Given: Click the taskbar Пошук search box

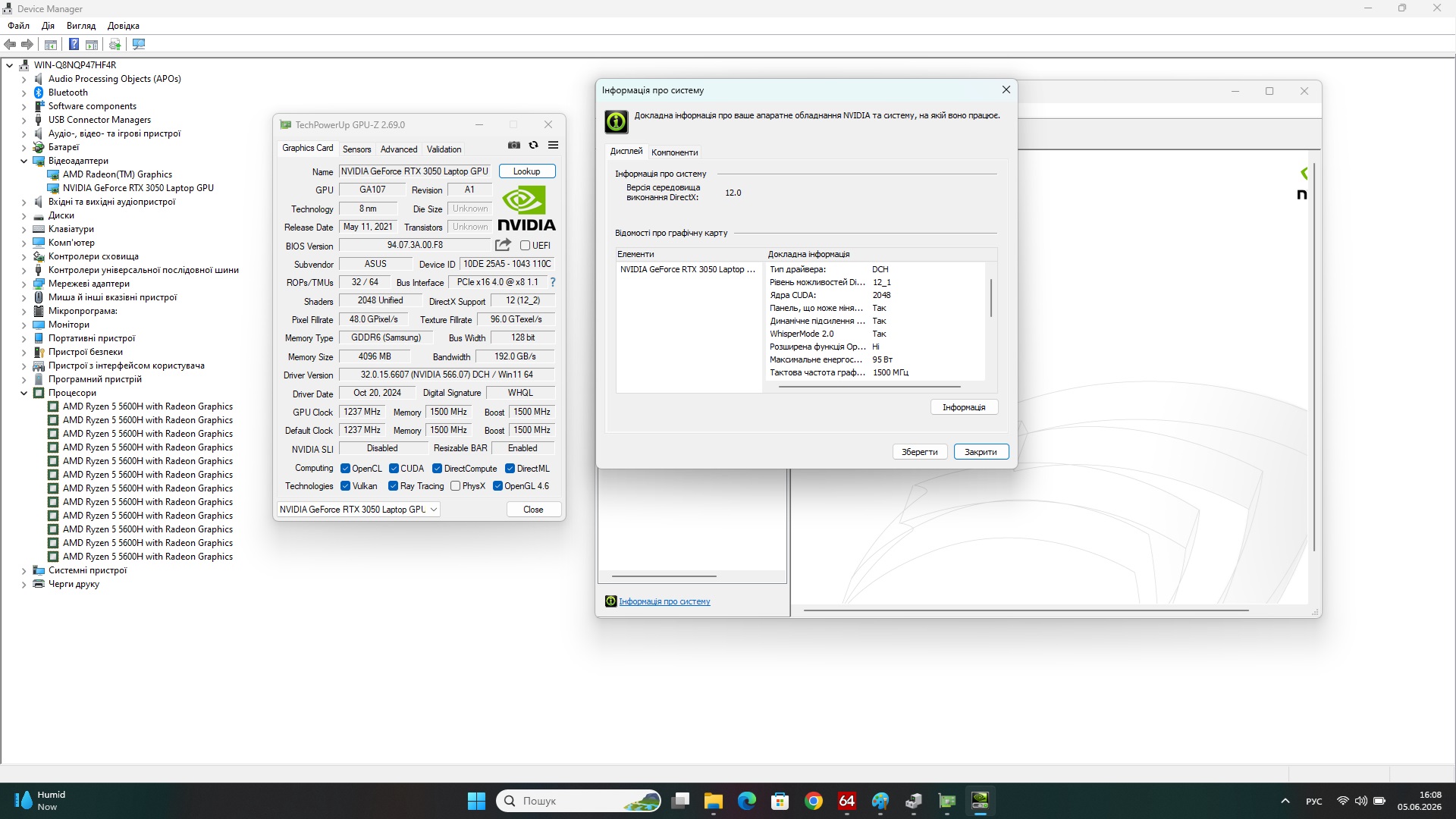Looking at the screenshot, I should (579, 801).
